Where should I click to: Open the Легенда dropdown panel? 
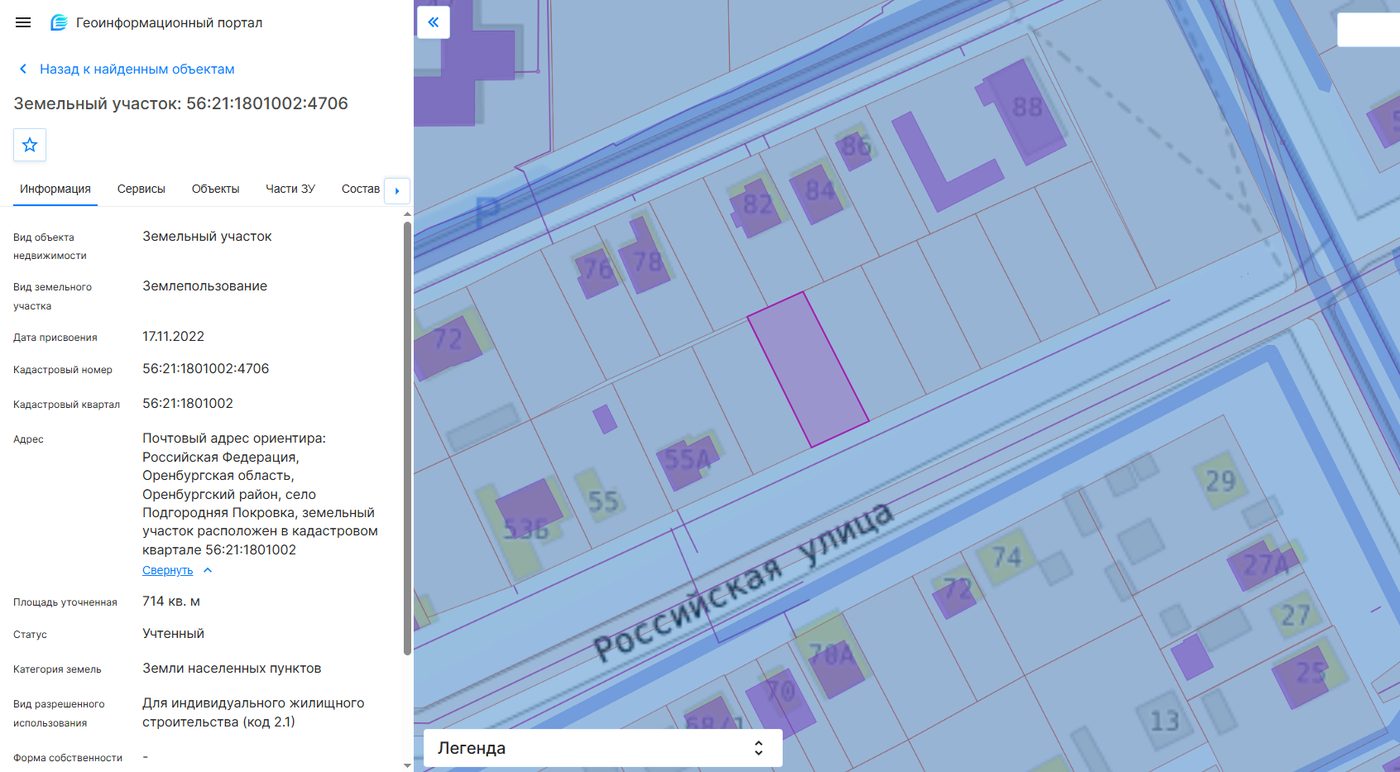[x=603, y=748]
